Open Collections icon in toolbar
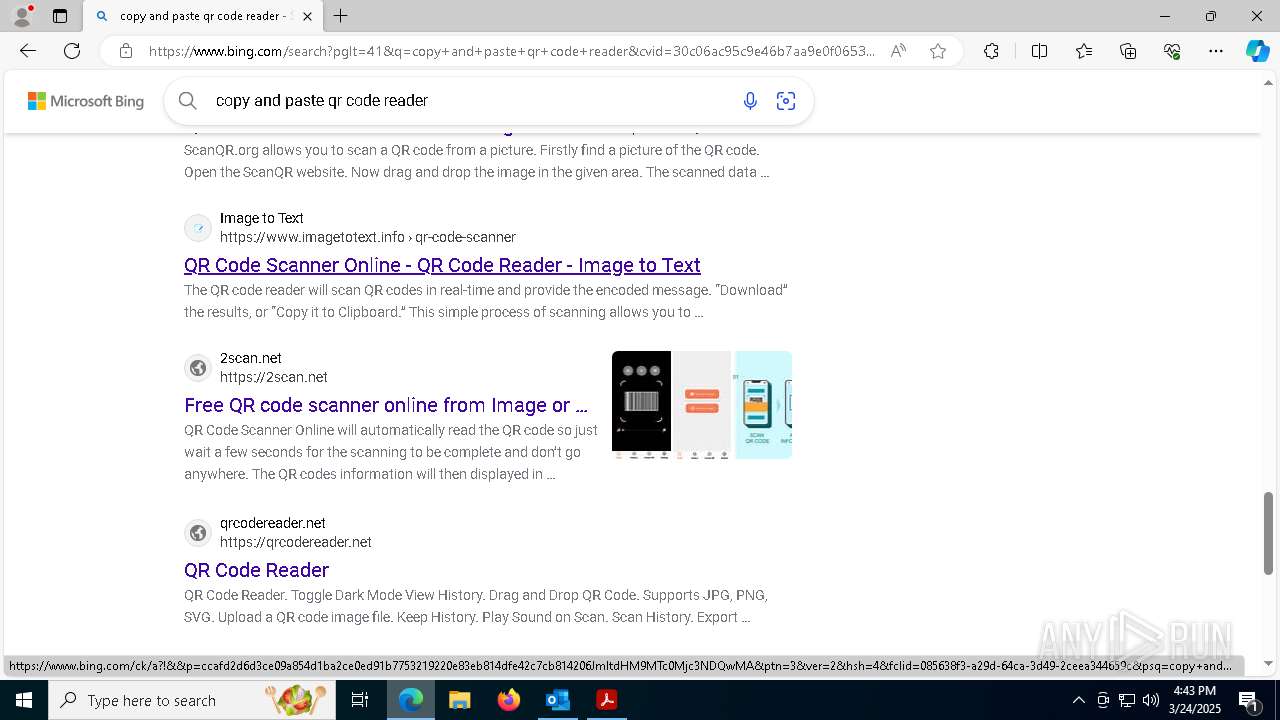The height and width of the screenshot is (720, 1280). (x=1128, y=51)
